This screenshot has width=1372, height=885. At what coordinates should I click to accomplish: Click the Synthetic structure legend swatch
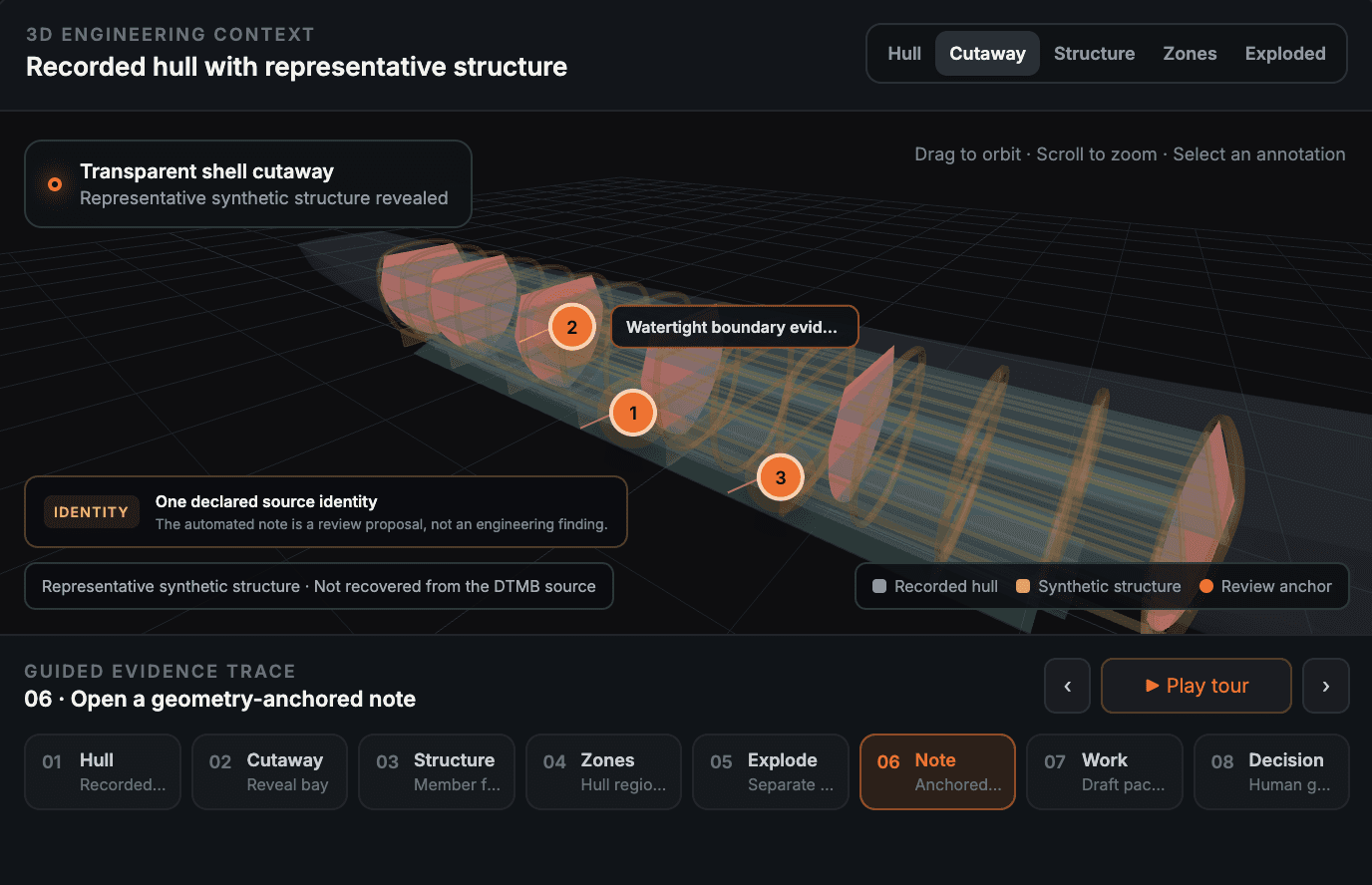coord(1023,586)
